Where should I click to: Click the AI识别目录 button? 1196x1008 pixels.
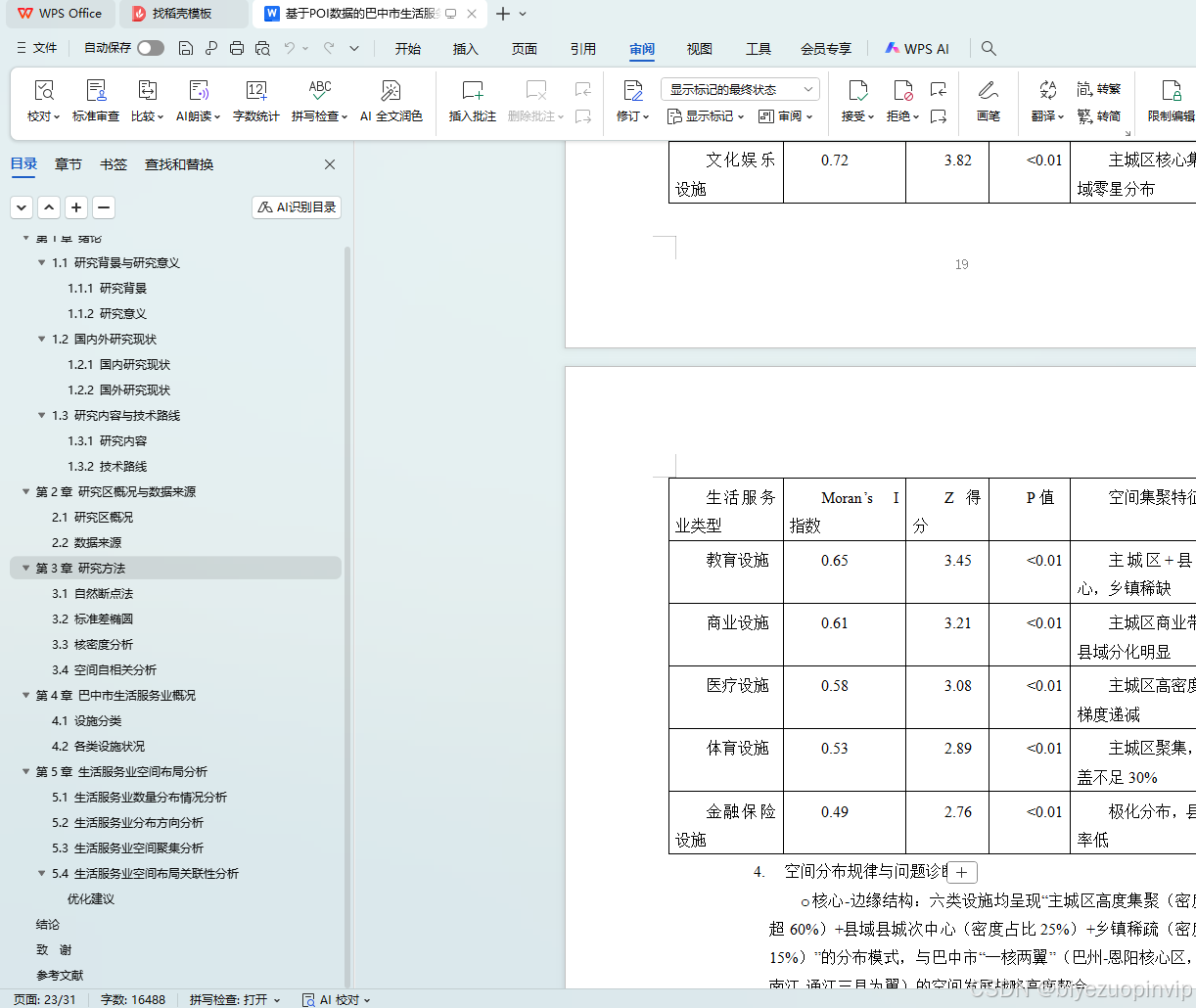pos(297,207)
